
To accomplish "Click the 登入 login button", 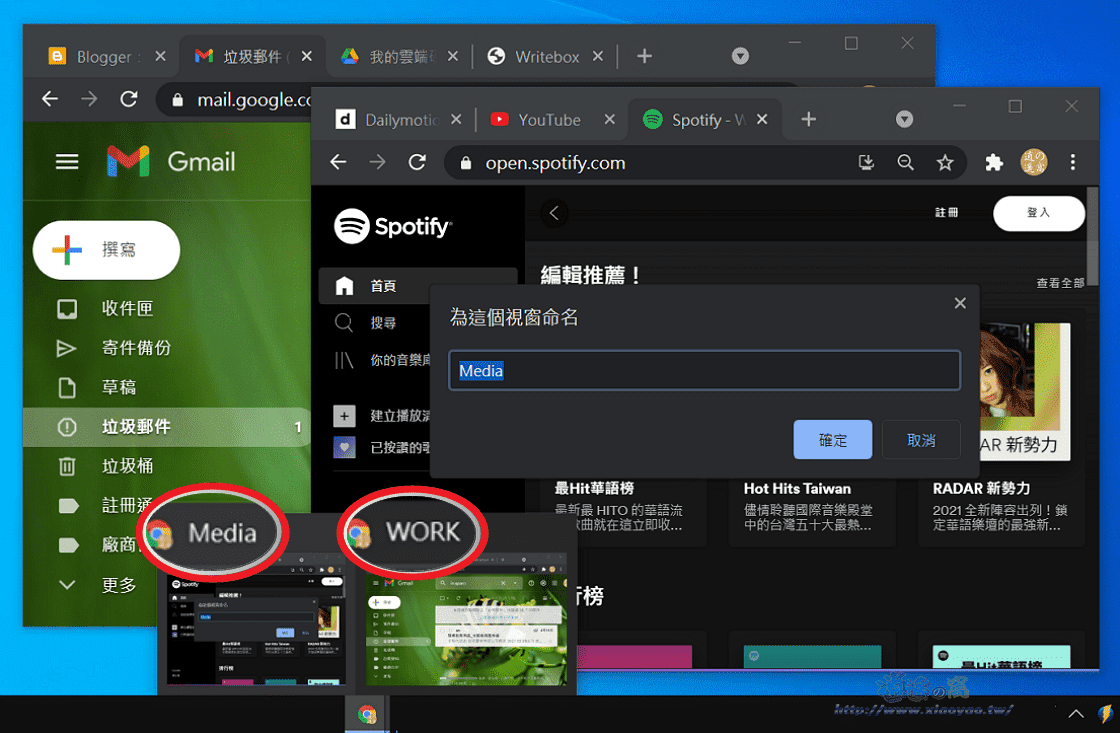I will coord(1039,213).
